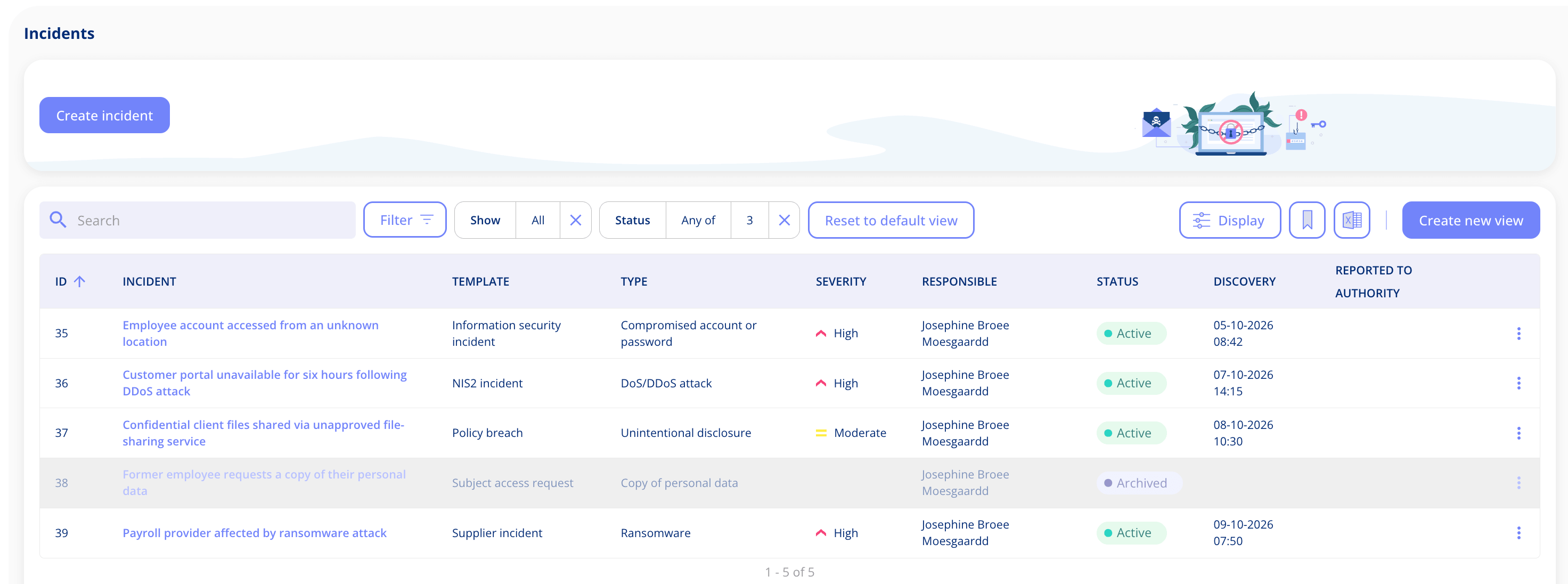Image resolution: width=1568 pixels, height=584 pixels.
Task: Focus the Search input field
Action: coord(197,221)
